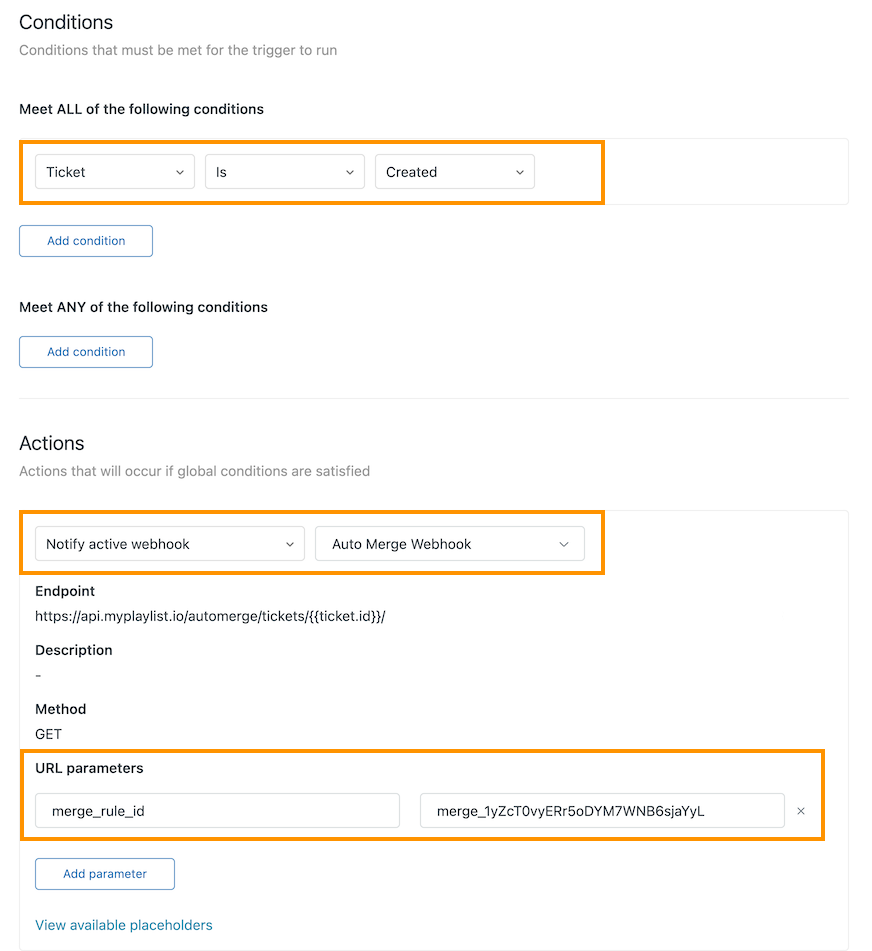Click the chevron arrow on Created dropdown
This screenshot has width=872, height=951.
(x=519, y=172)
